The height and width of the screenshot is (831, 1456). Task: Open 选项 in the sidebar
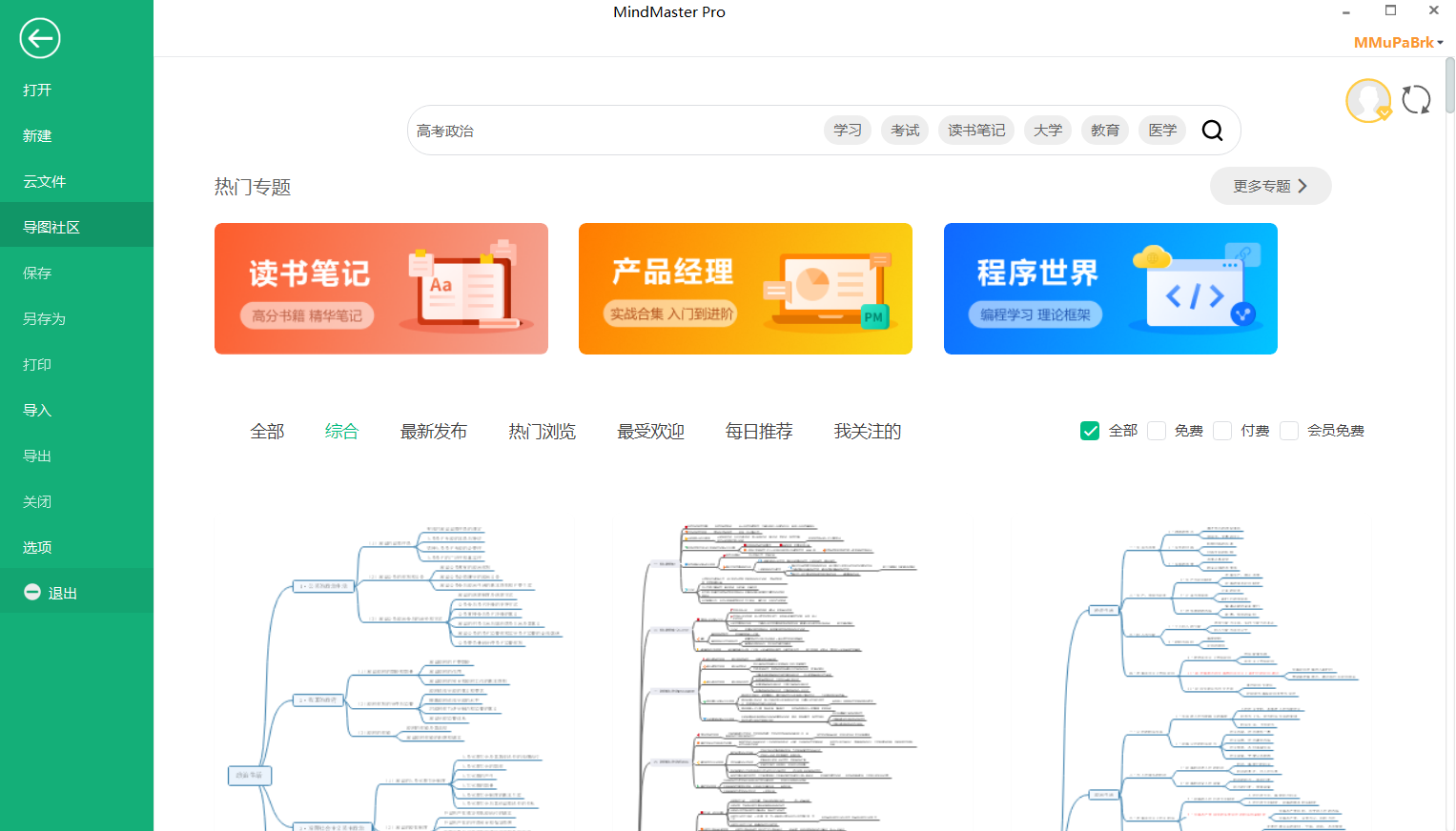pos(76,547)
